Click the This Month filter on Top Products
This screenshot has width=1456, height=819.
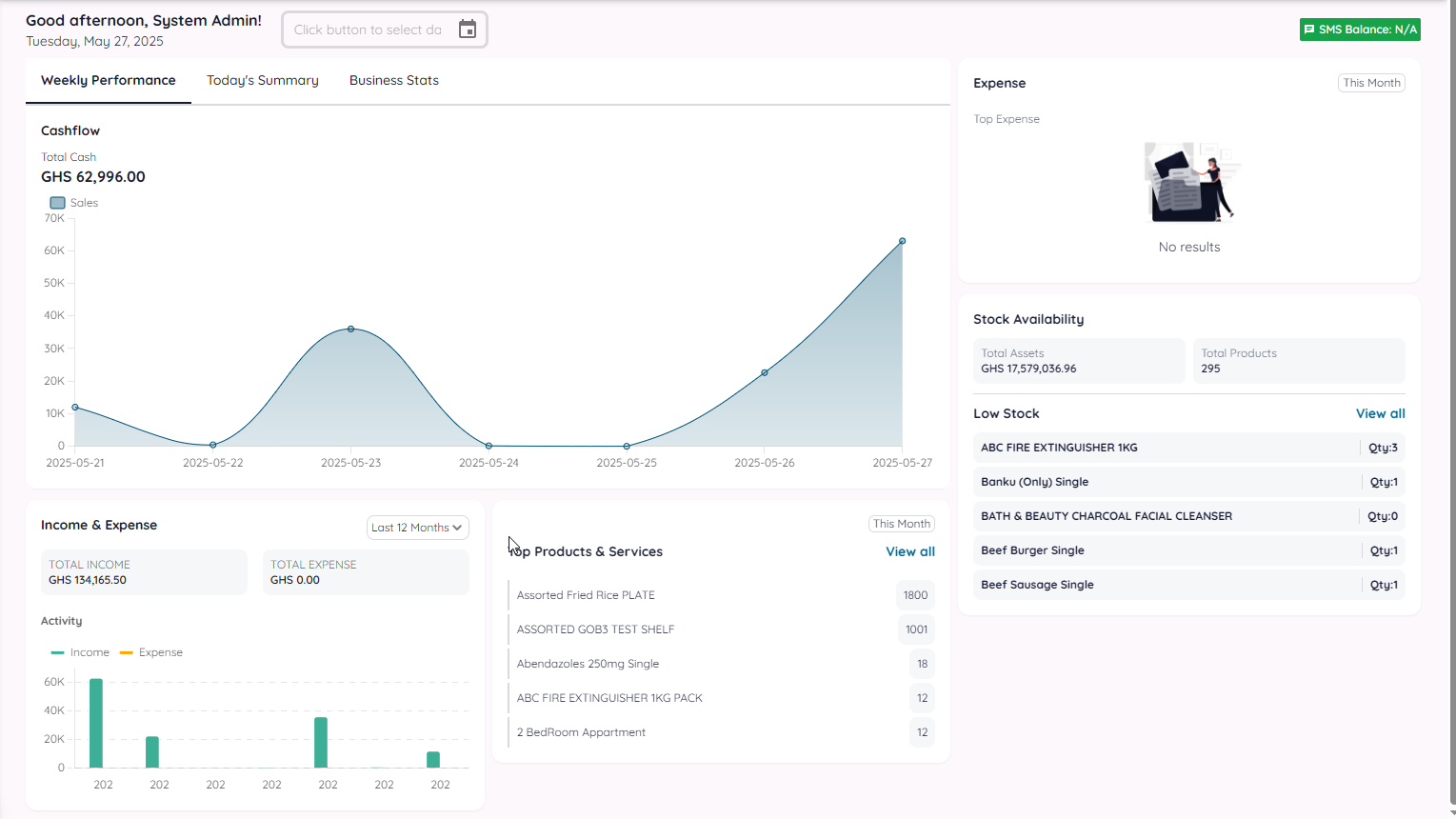(x=901, y=523)
